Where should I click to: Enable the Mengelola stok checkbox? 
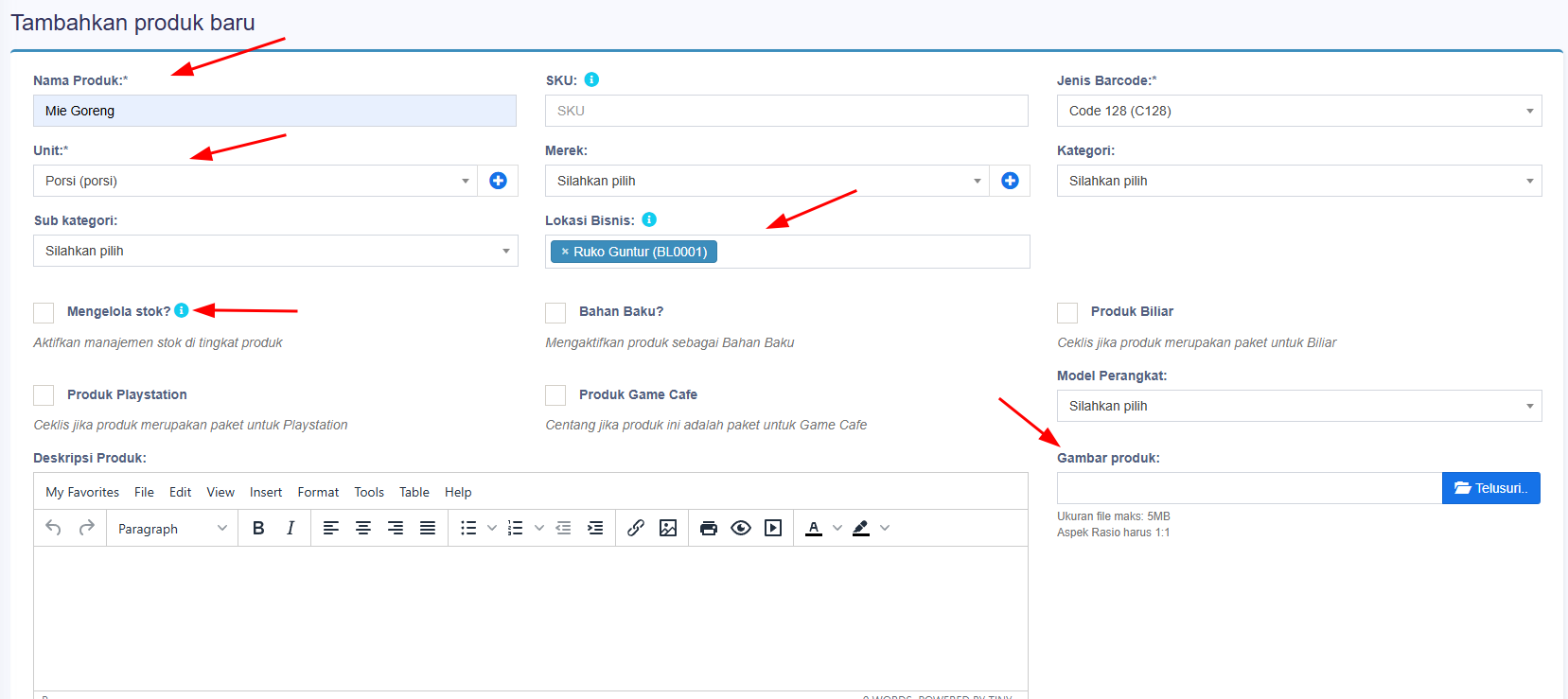[44, 312]
